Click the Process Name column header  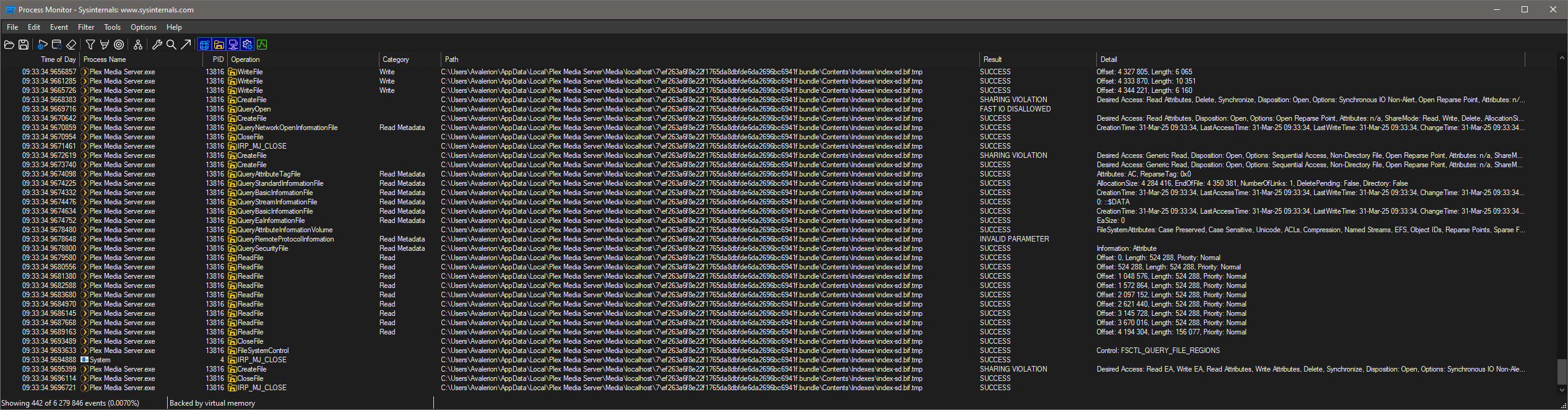[141, 59]
